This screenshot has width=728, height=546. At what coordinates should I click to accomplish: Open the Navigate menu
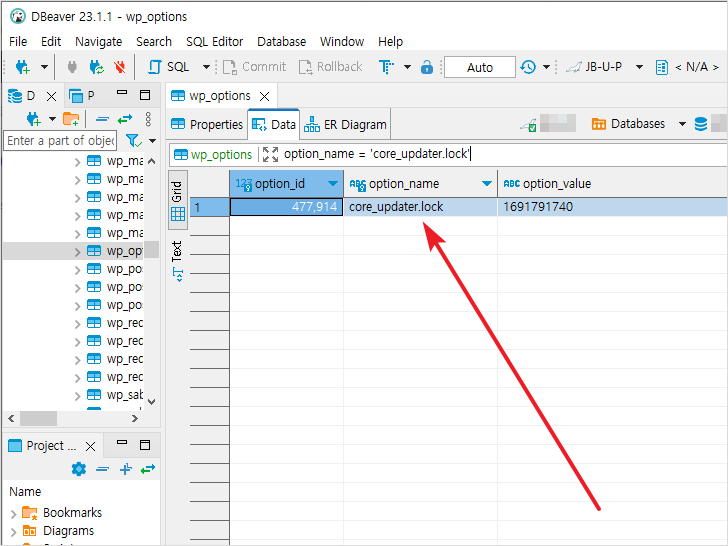click(x=98, y=42)
